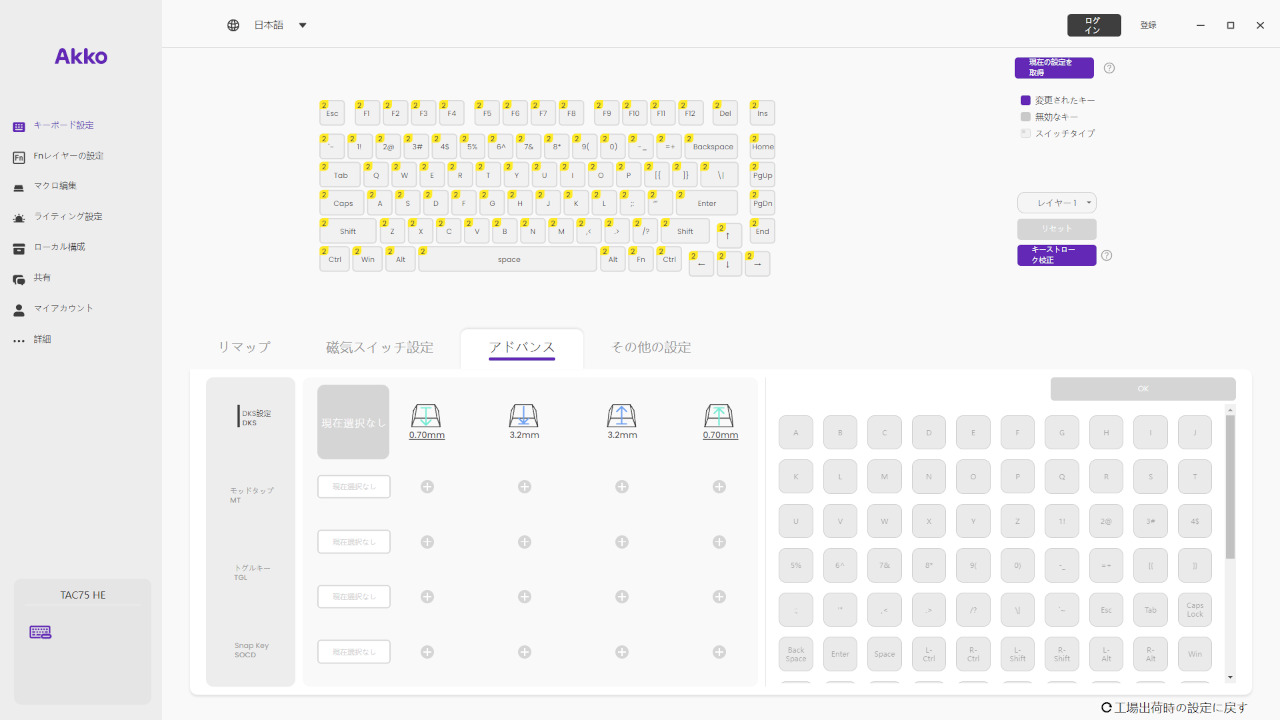The height and width of the screenshot is (720, 1280).
Task: Click 工場出荷時の設定に戻す reset link
Action: [x=1174, y=707]
